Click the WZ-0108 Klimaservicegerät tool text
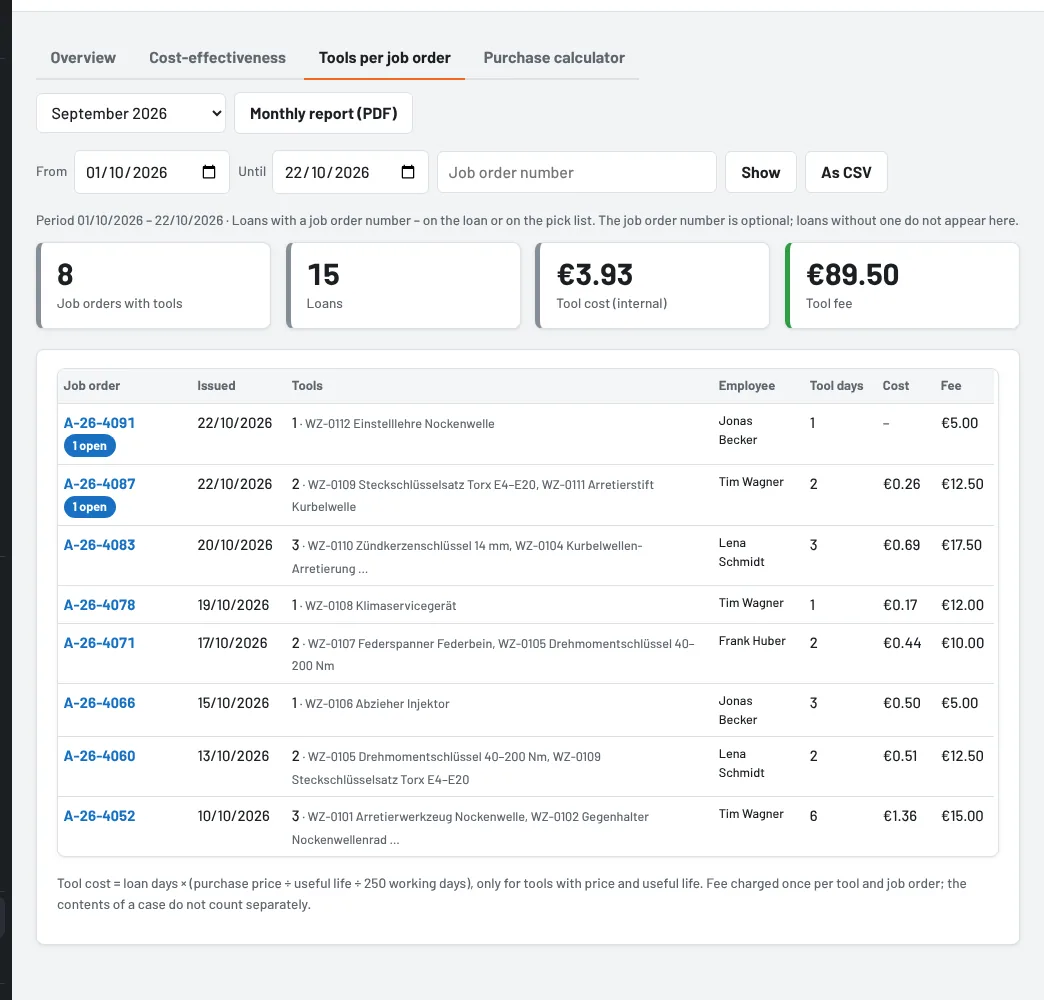The height and width of the screenshot is (1000, 1044). click(380, 606)
